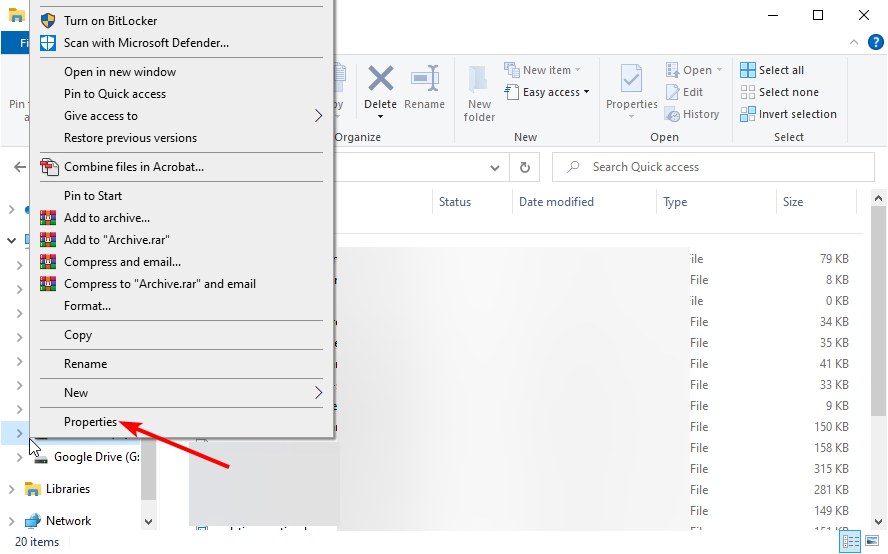Expand the Google Drive tree node
This screenshot has width=888, height=554.
[x=20, y=458]
